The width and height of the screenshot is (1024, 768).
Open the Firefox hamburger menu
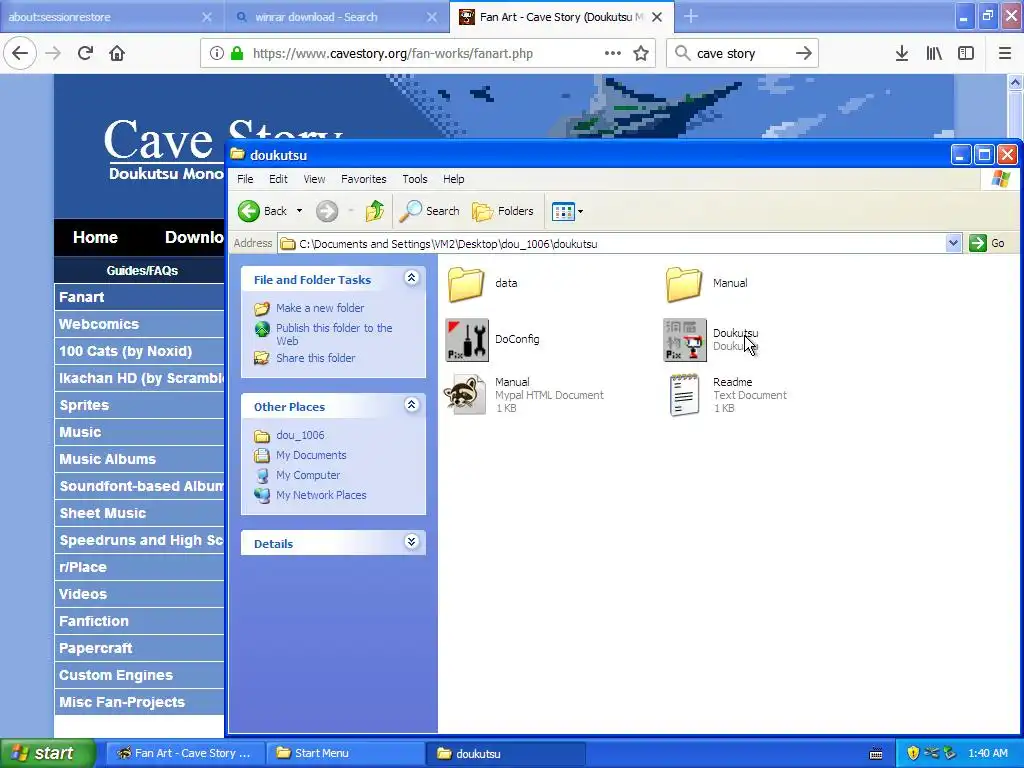coord(1004,53)
